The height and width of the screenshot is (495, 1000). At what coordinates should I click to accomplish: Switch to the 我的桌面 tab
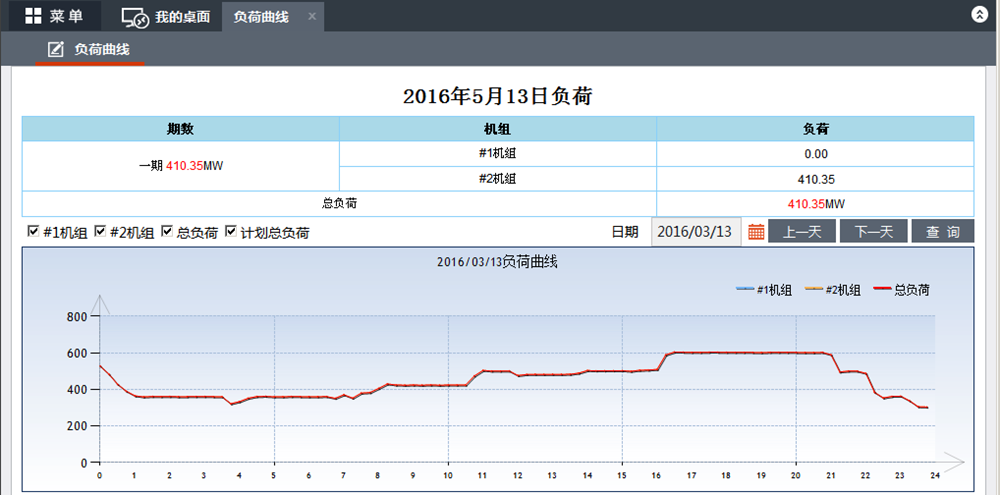[181, 17]
